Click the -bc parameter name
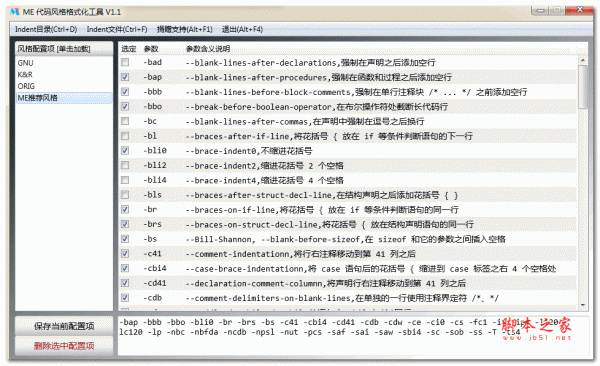The height and width of the screenshot is (366, 600). [x=150, y=121]
